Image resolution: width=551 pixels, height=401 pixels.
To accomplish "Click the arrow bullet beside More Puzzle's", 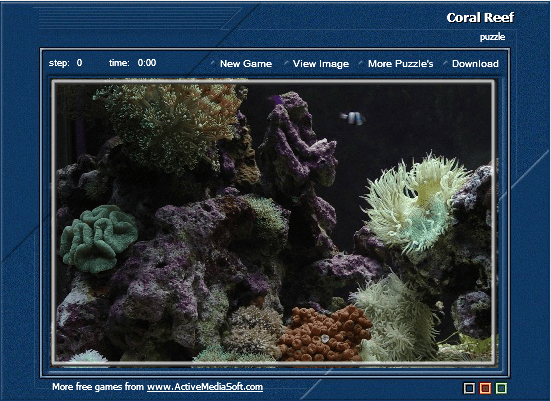I will pyautogui.click(x=361, y=63).
